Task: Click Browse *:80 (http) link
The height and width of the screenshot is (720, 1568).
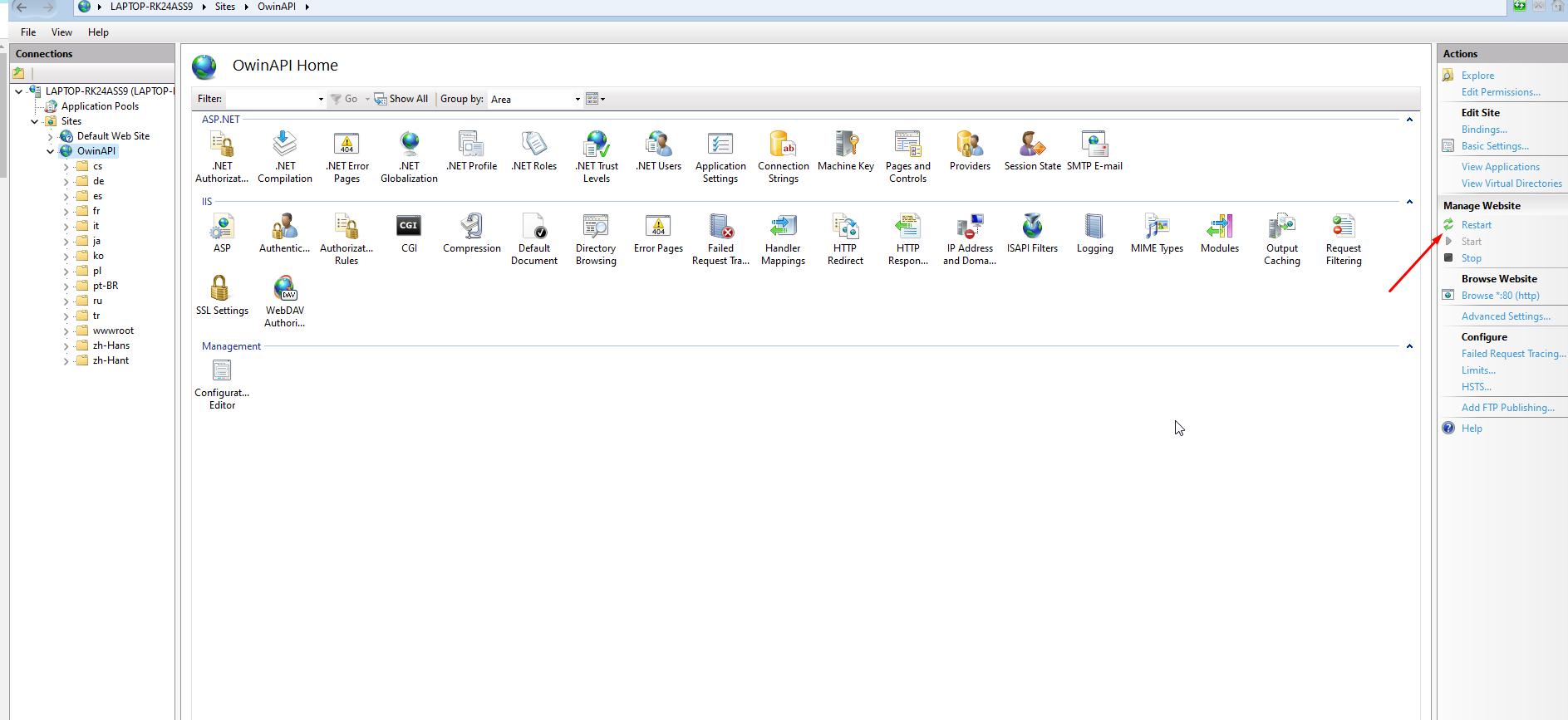Action: click(1500, 296)
